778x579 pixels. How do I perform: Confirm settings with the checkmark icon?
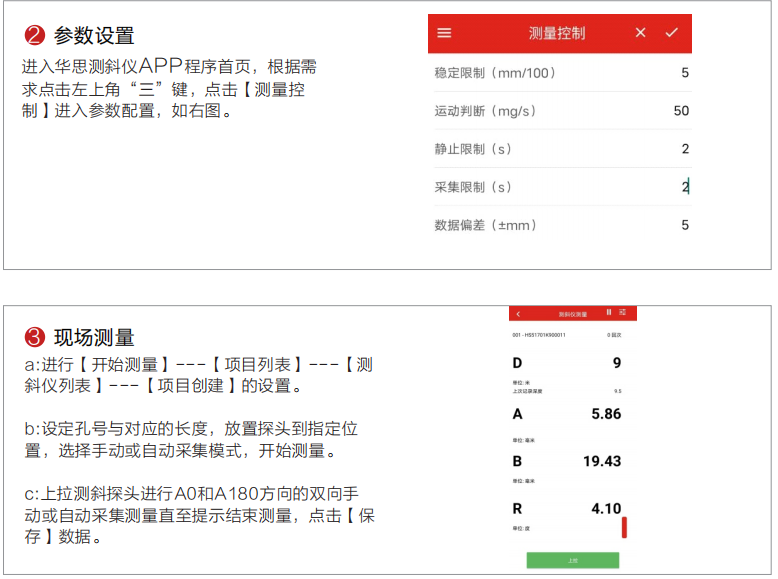pos(671,33)
